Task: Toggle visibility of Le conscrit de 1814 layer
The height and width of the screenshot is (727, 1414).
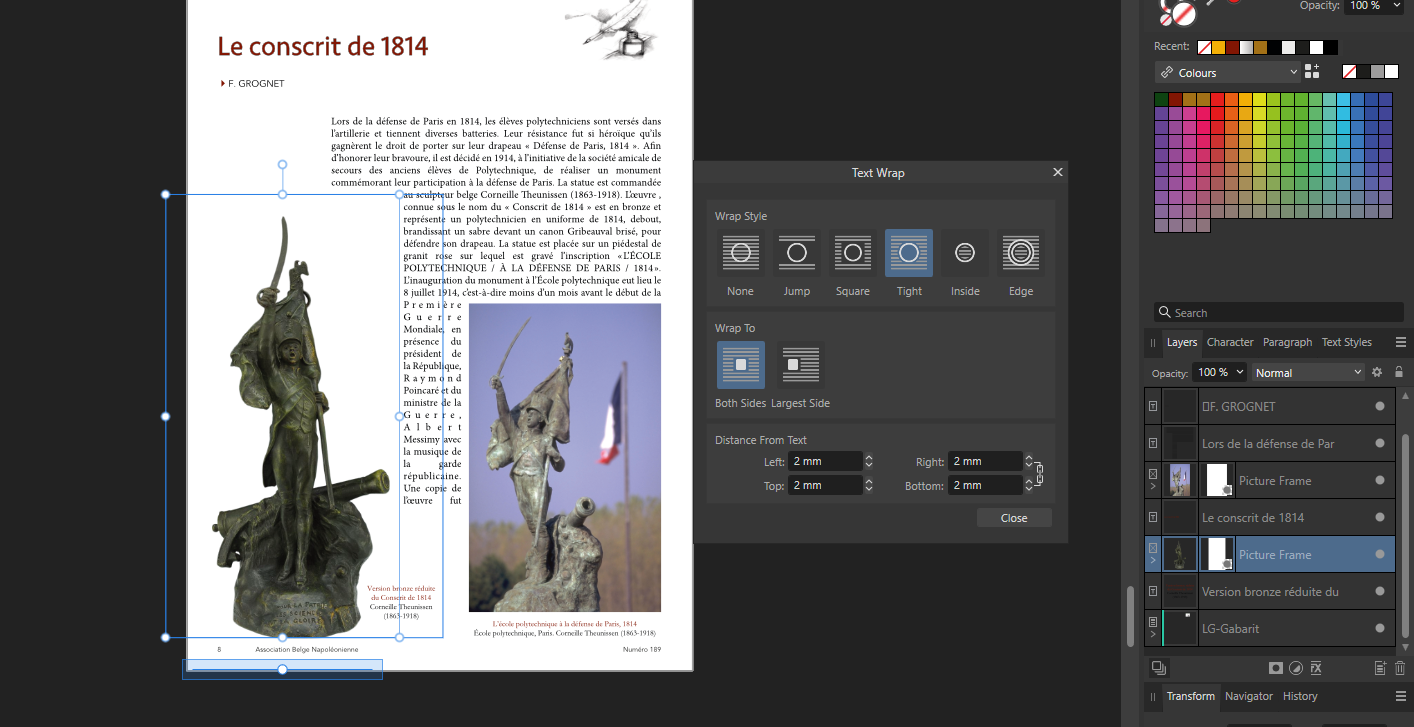Action: click(x=1380, y=518)
